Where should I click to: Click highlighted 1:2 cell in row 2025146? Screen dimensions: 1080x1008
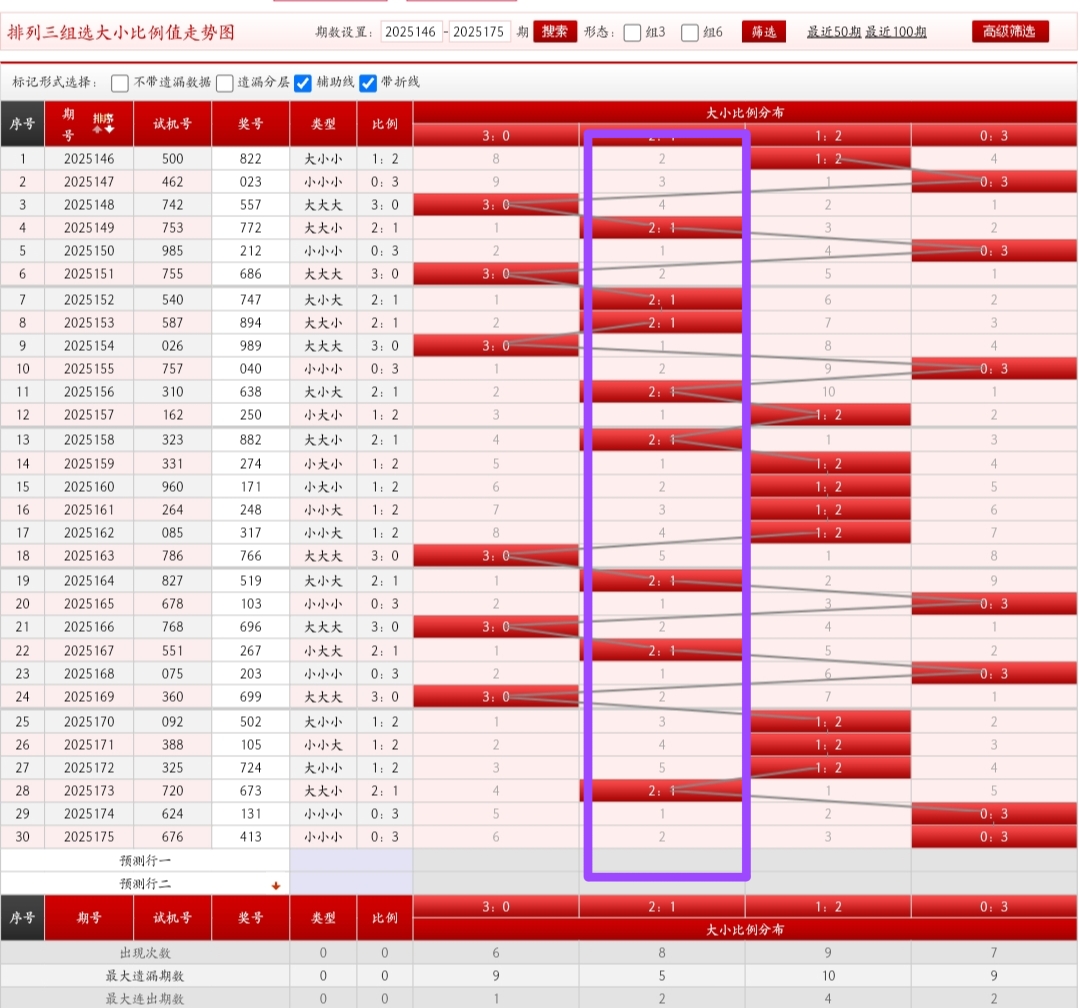[x=828, y=159]
